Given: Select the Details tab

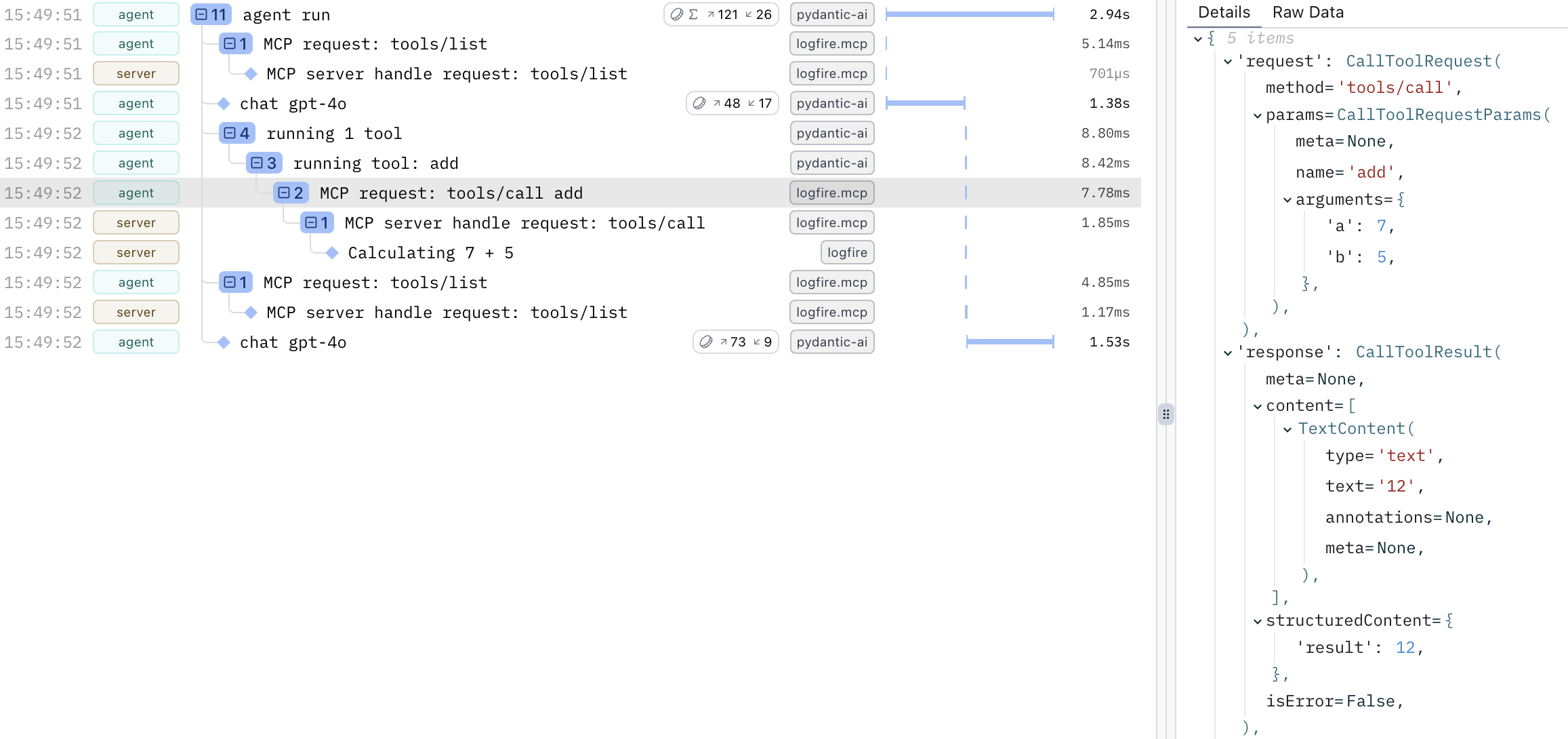Looking at the screenshot, I should pos(1224,12).
